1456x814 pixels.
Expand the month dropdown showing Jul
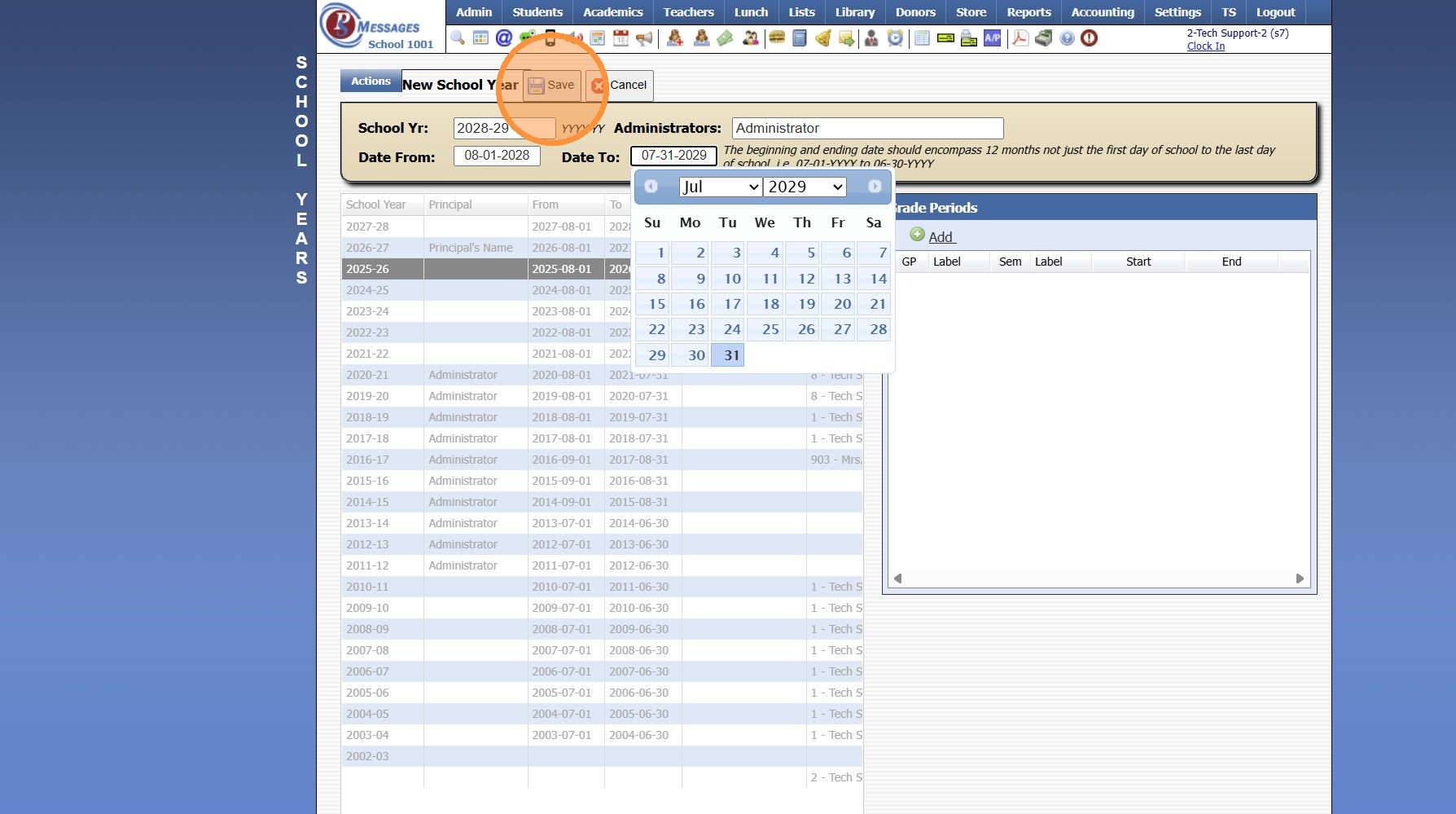tap(721, 187)
